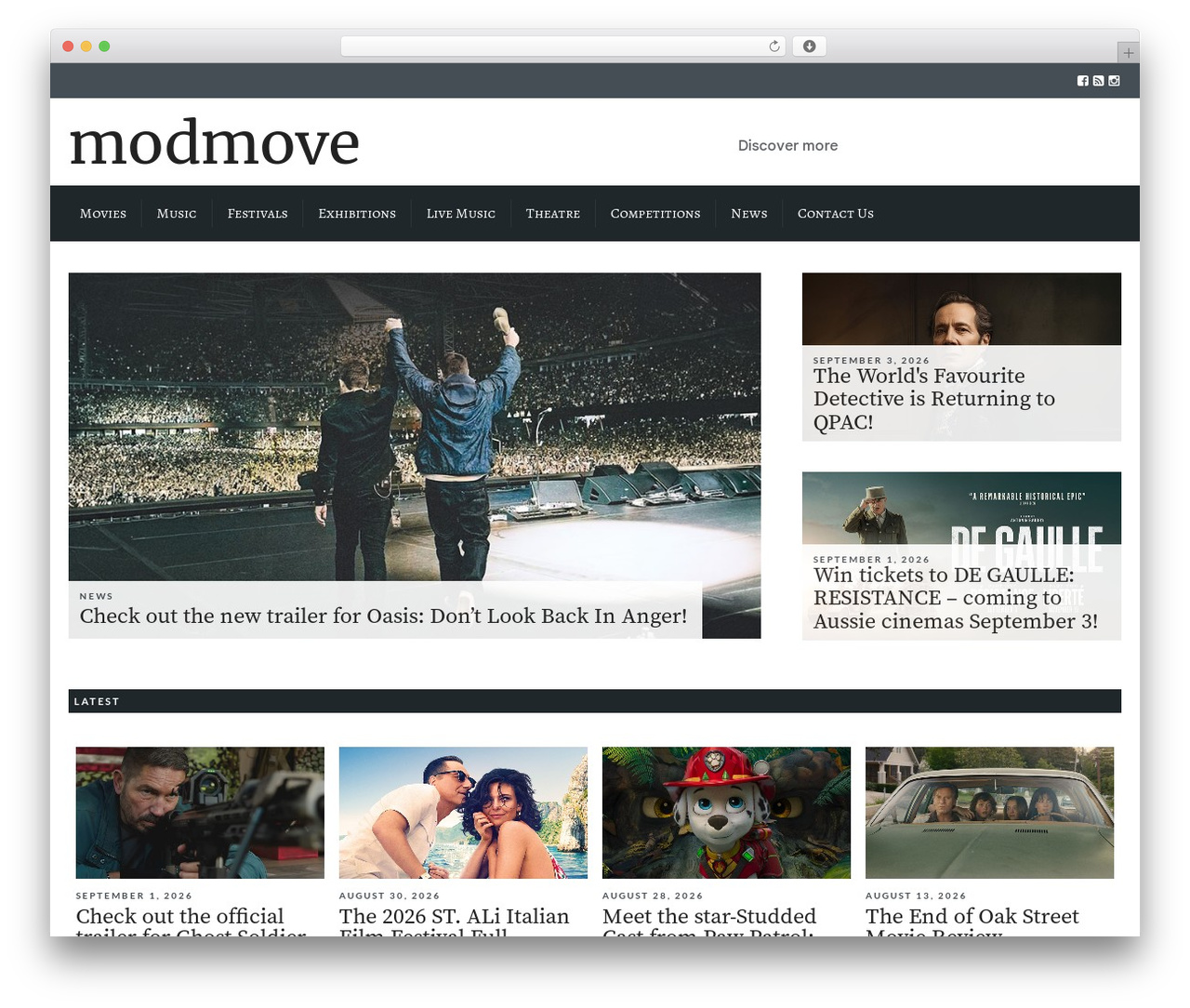
Task: Click the September 3, 2026 date text
Action: pos(871,360)
